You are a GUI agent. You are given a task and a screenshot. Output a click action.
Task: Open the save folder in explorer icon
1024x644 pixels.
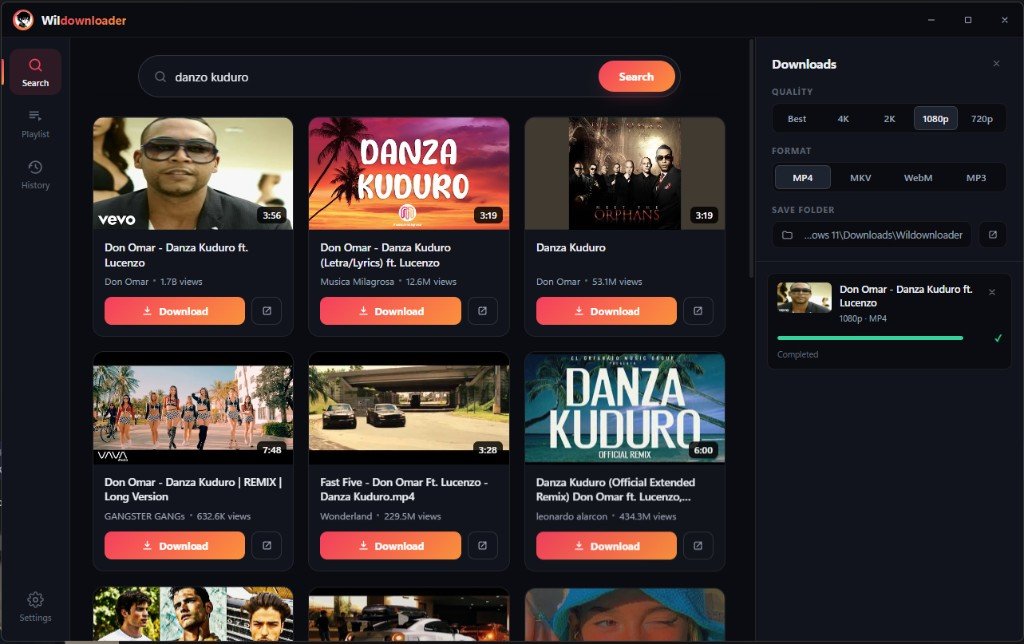click(x=993, y=234)
